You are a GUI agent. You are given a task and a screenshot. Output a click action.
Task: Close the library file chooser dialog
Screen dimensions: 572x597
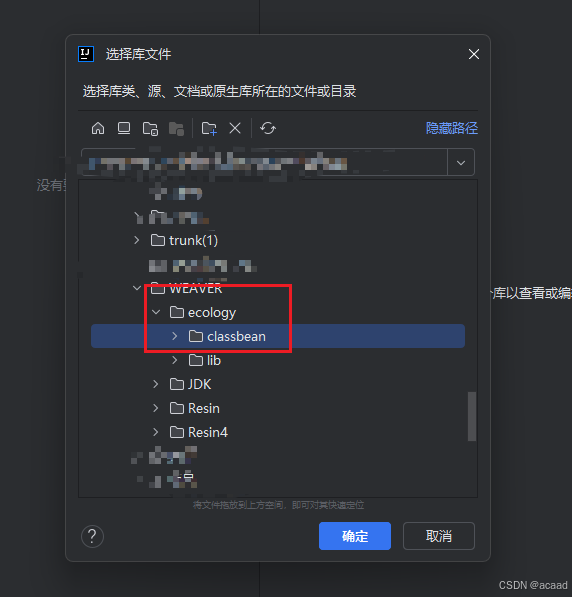pos(474,54)
